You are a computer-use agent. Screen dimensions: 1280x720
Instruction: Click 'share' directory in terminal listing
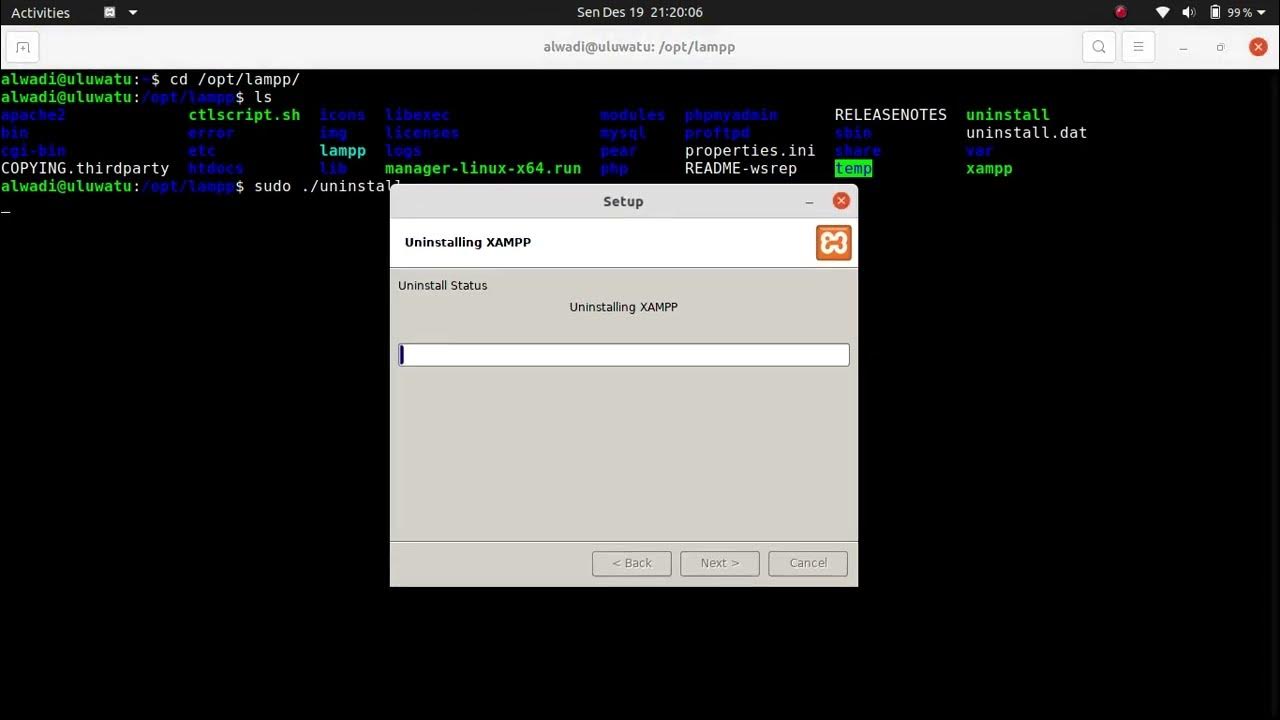pos(858,151)
